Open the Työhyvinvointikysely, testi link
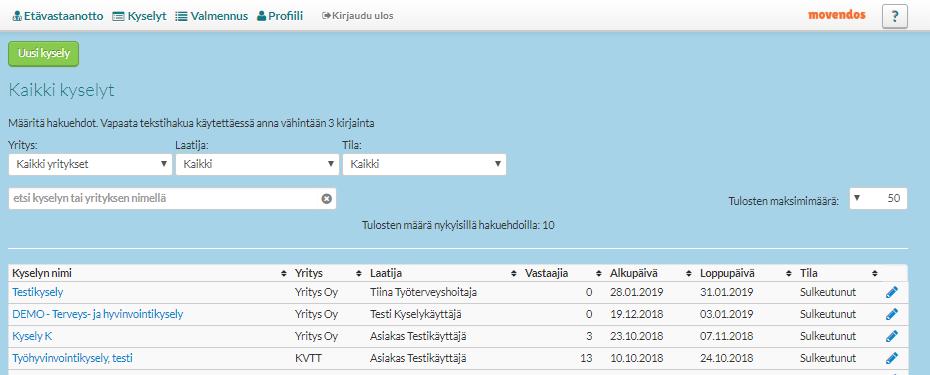930x375 pixels. tap(72, 358)
